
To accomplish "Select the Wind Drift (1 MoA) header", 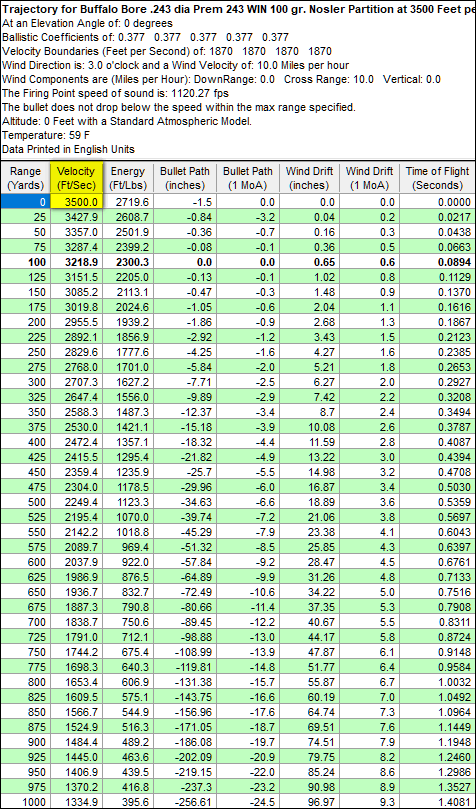I will (x=369, y=178).
